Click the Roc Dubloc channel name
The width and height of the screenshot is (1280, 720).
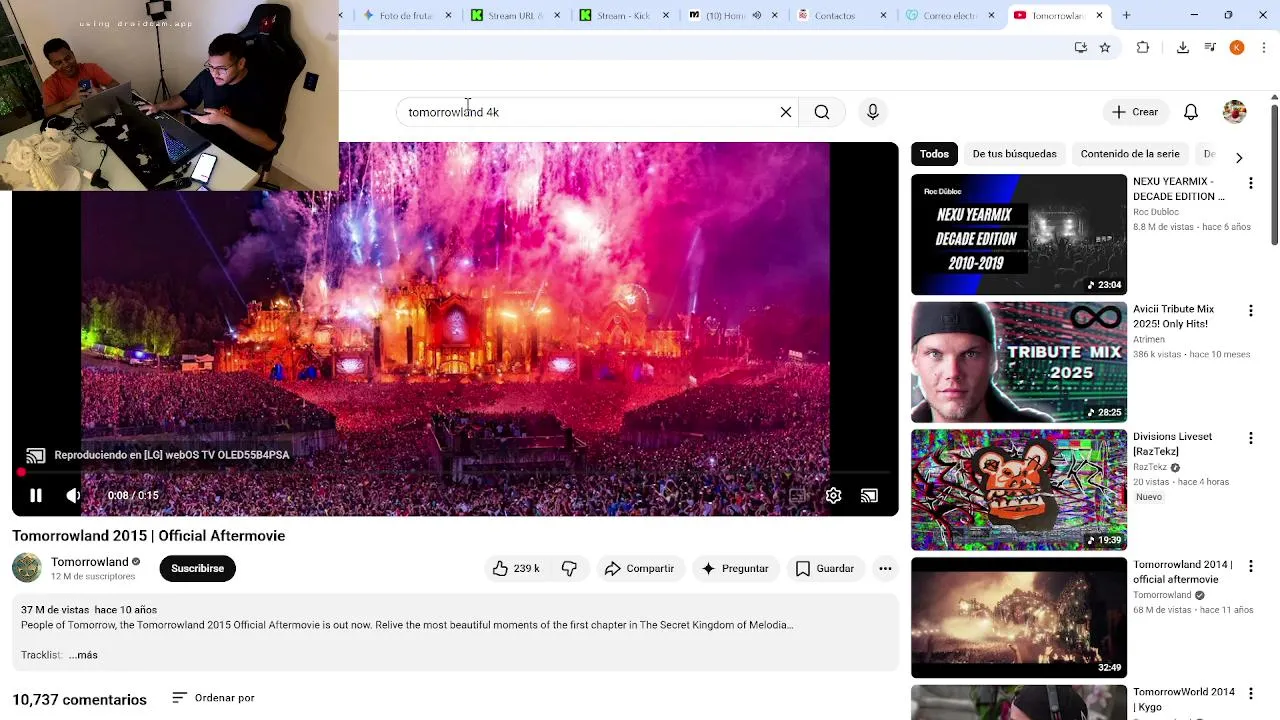coord(1156,212)
